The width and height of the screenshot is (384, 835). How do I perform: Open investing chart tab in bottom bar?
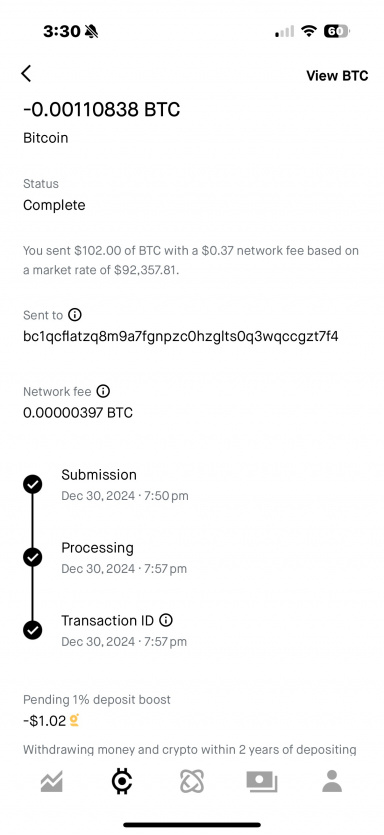coord(52,782)
